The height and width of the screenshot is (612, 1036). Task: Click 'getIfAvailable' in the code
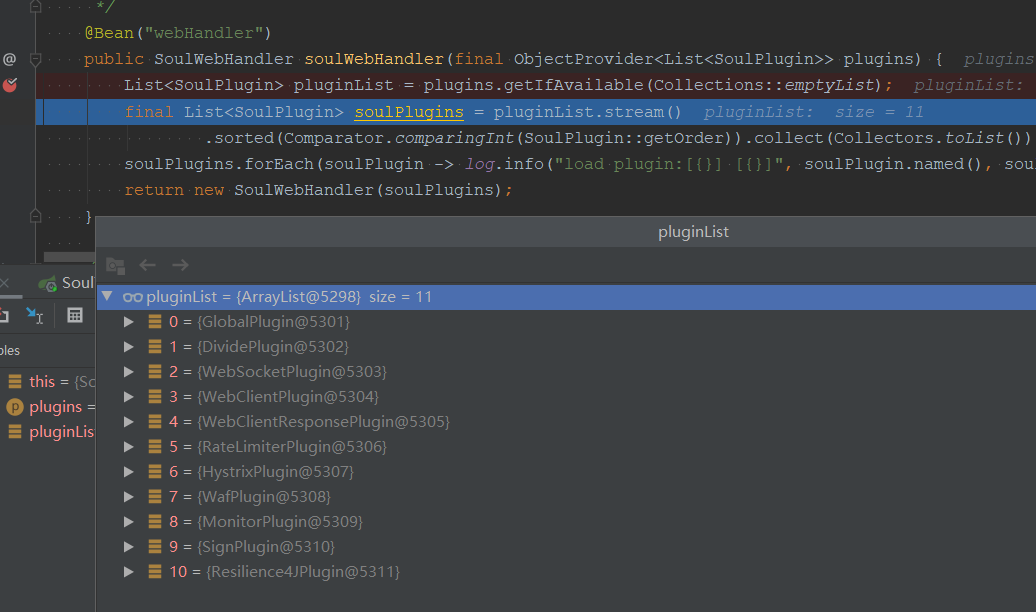573,85
